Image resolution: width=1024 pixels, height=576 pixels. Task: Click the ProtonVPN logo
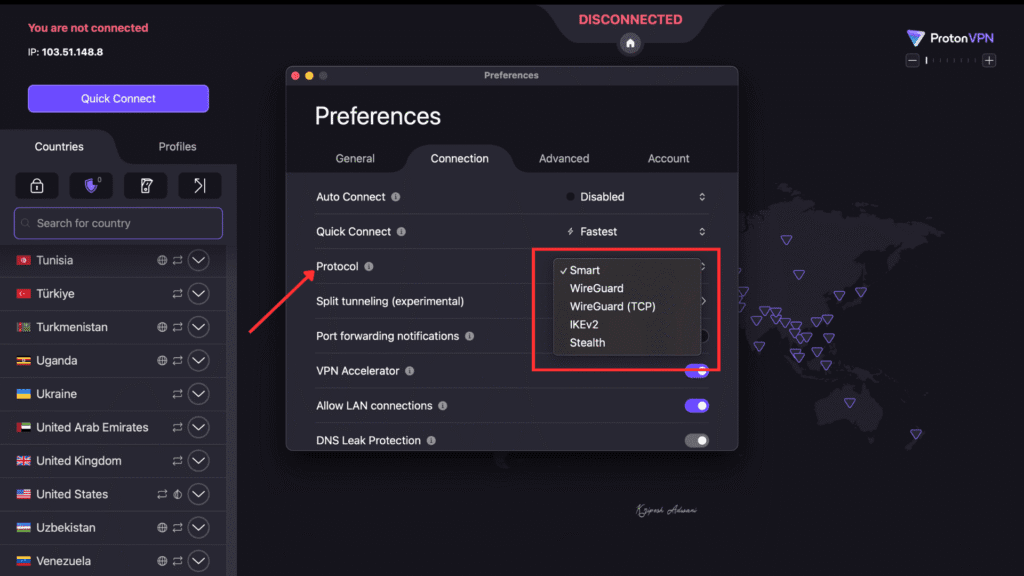click(x=948, y=38)
